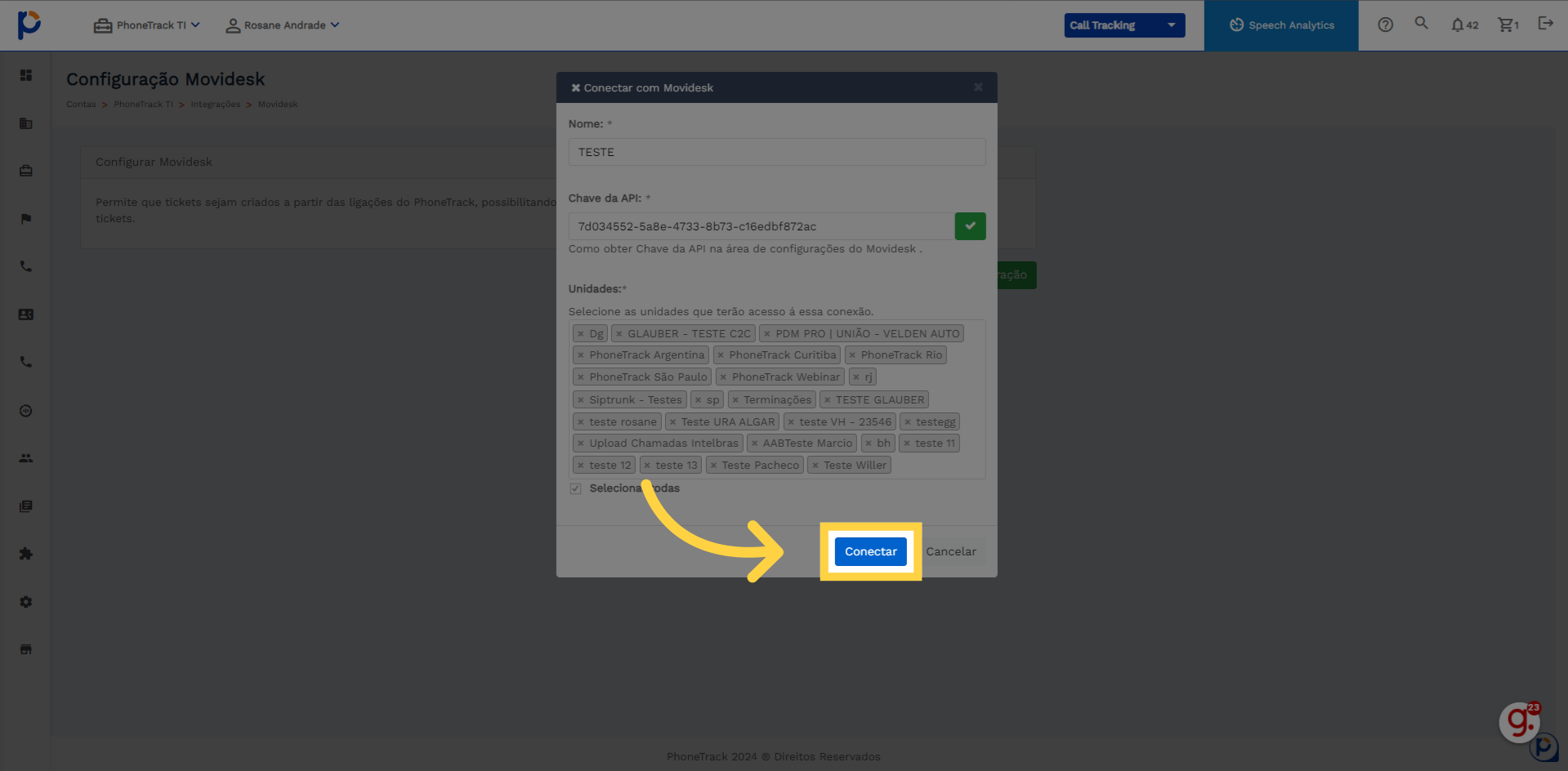Open the people group icon in sidebar
Viewport: 1568px width, 771px height.
click(x=26, y=458)
